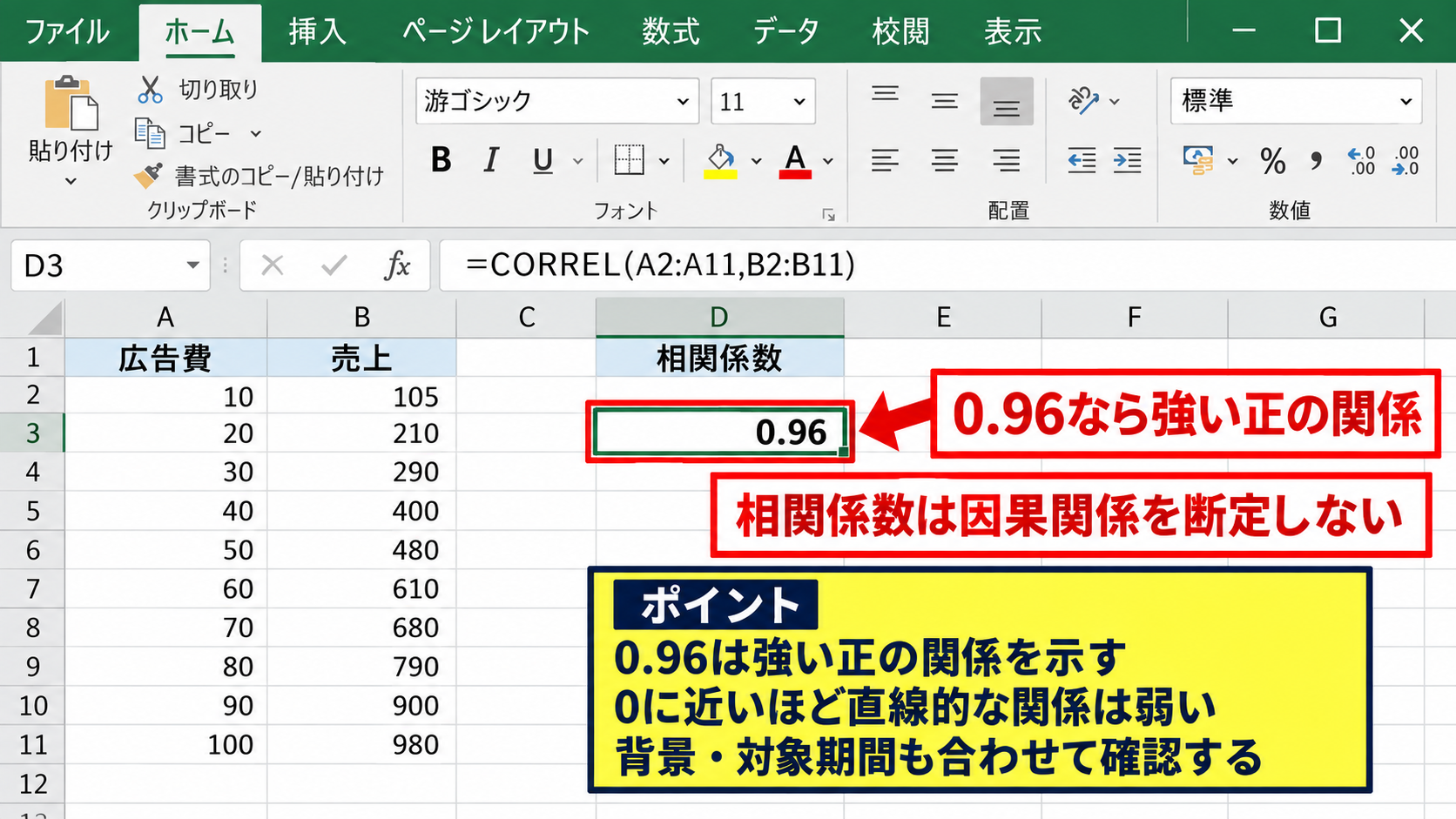The image size is (1456, 819).
Task: Switch to the データ tab
Action: tap(786, 32)
